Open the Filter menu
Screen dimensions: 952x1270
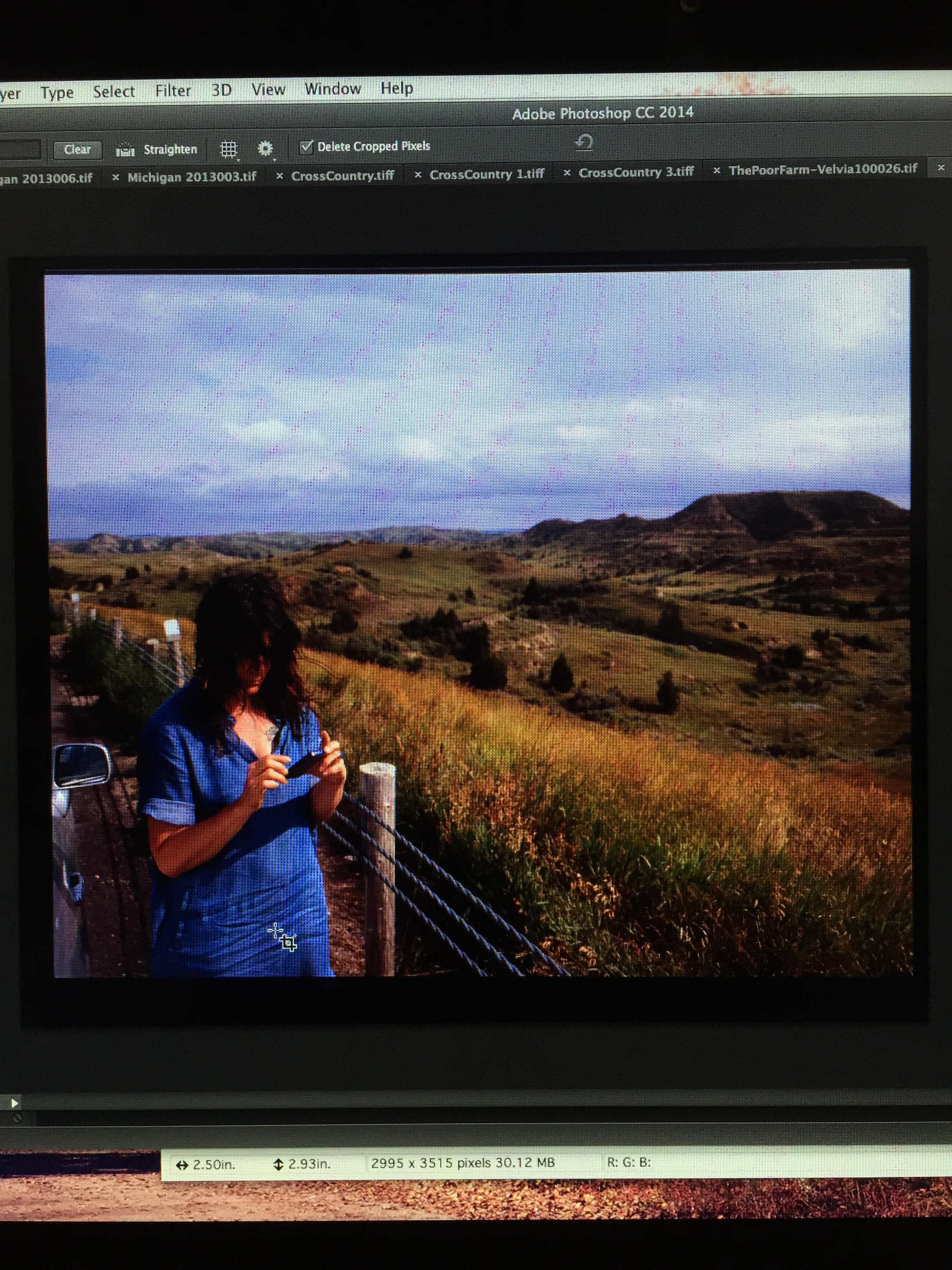[x=173, y=91]
